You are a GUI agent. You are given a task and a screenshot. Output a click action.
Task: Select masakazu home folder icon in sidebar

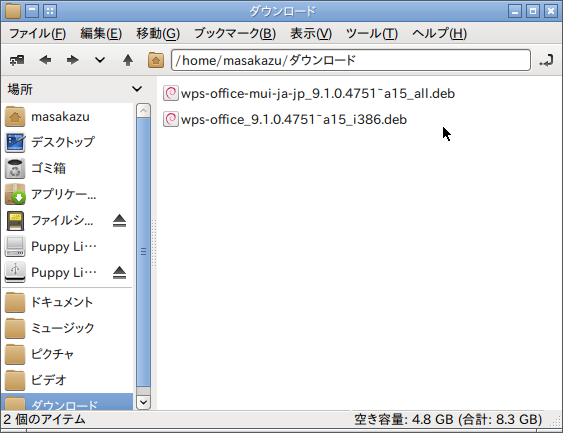click(x=15, y=117)
